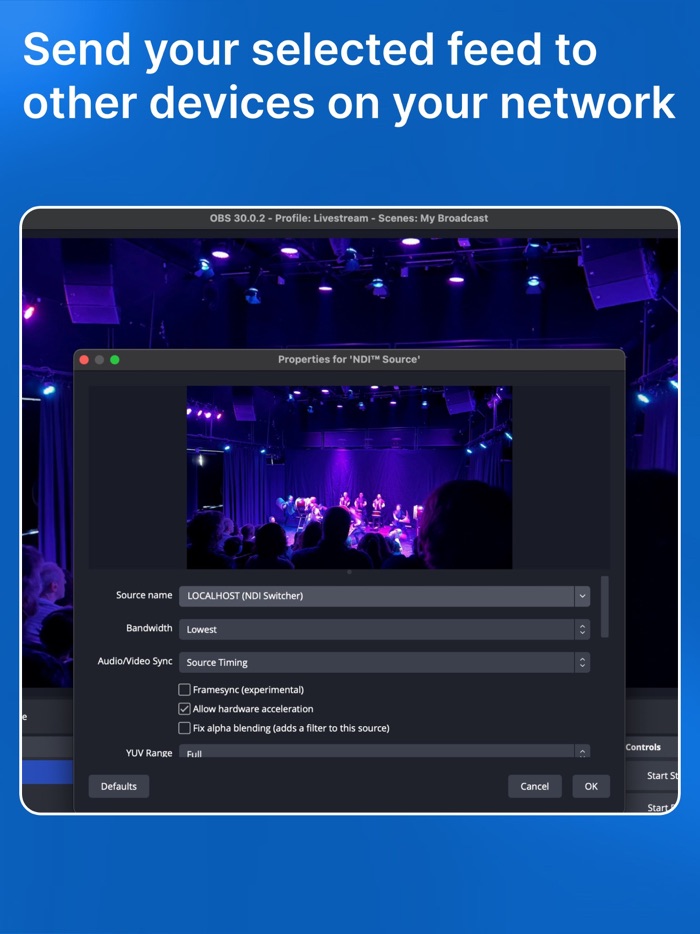Viewport: 700px width, 934px height.
Task: Click the Properties for 'NDI™ Source' title
Action: (349, 359)
